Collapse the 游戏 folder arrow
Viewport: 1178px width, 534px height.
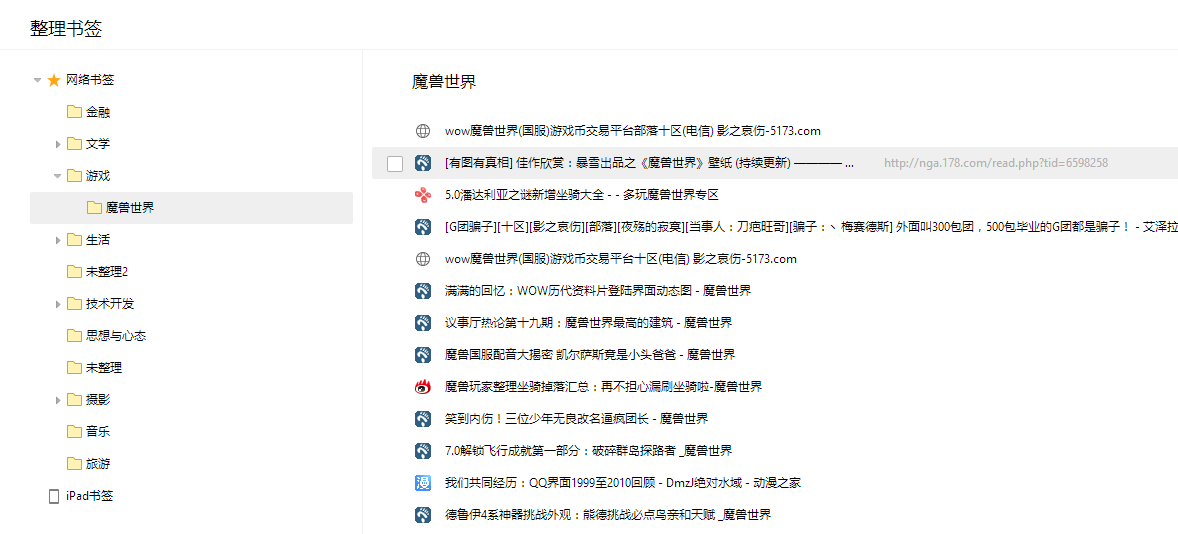click(x=57, y=176)
